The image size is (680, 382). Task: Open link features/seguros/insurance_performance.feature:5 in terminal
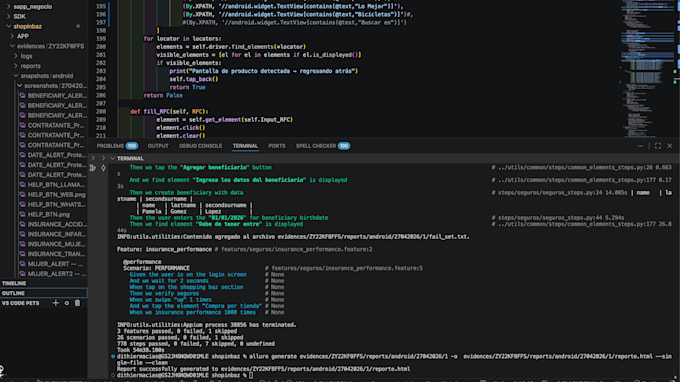(x=347, y=268)
